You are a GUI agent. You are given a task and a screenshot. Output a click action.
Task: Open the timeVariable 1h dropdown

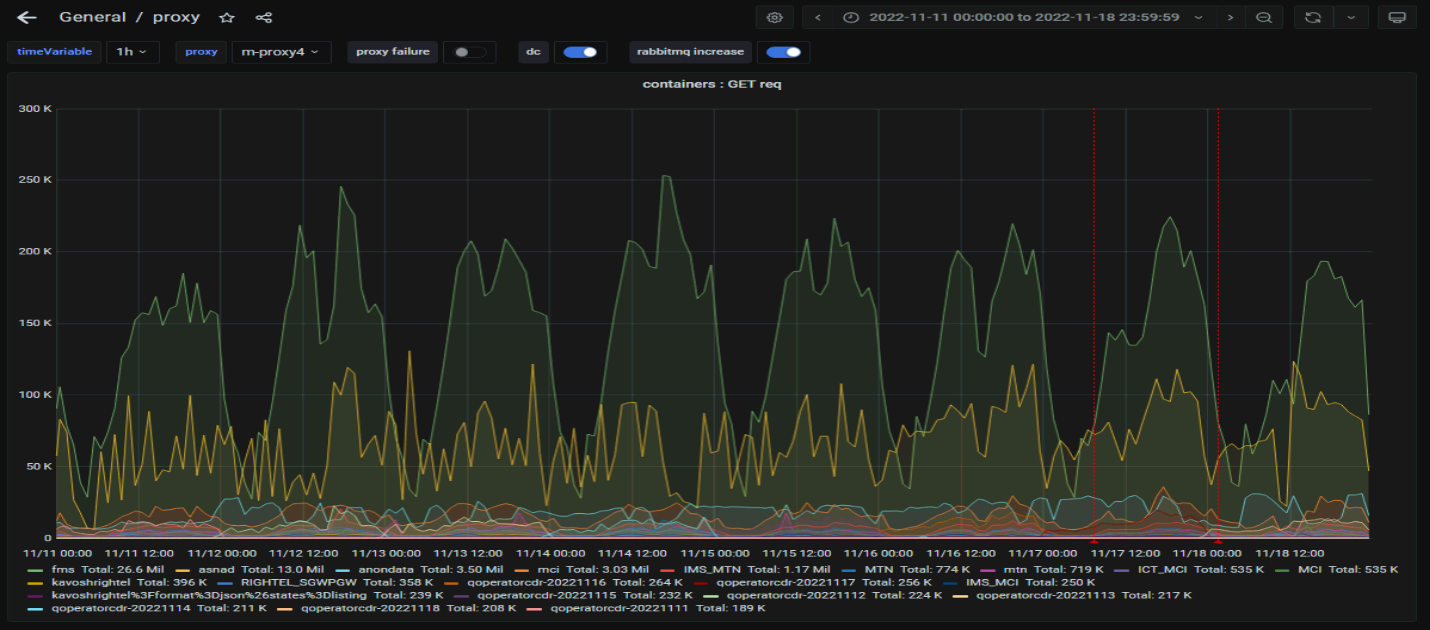click(x=132, y=52)
